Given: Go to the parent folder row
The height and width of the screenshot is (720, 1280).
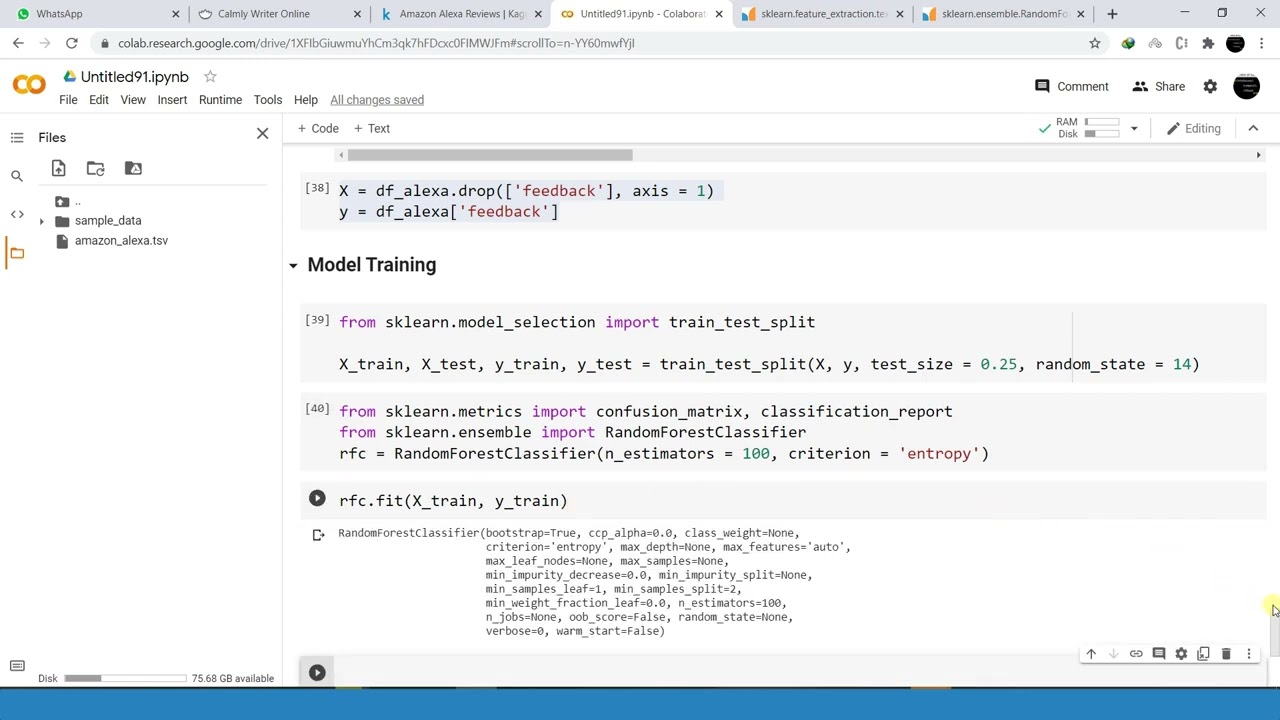Looking at the screenshot, I should tap(70, 201).
